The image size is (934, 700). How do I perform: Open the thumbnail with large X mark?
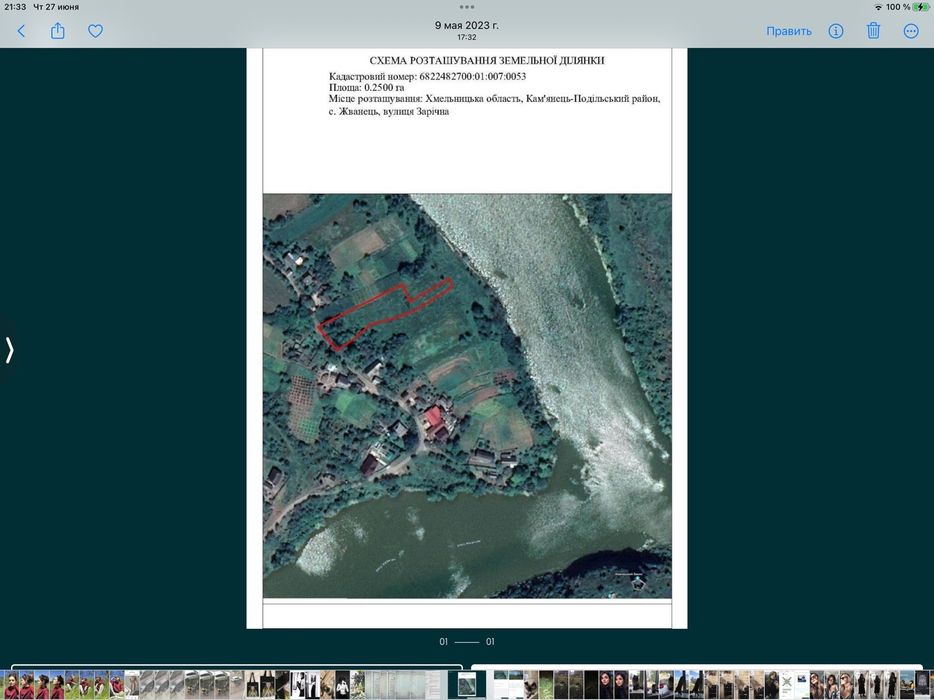click(787, 685)
